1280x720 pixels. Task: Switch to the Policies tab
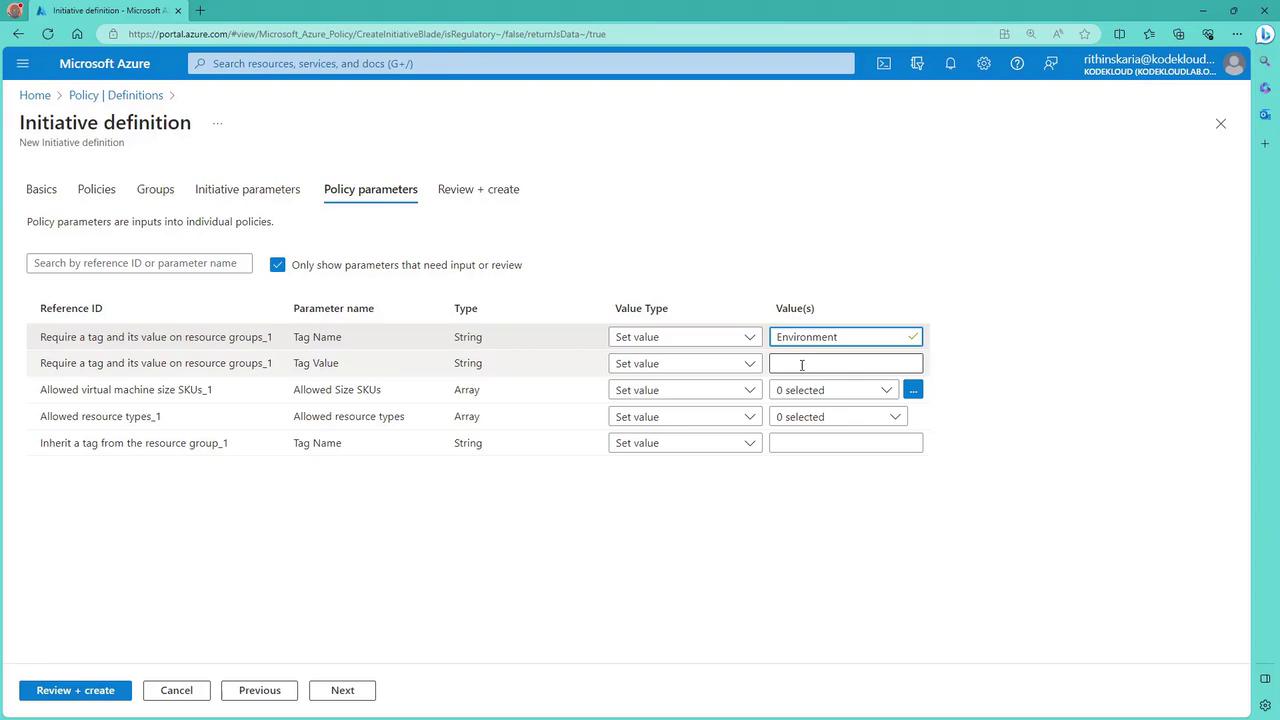(97, 189)
